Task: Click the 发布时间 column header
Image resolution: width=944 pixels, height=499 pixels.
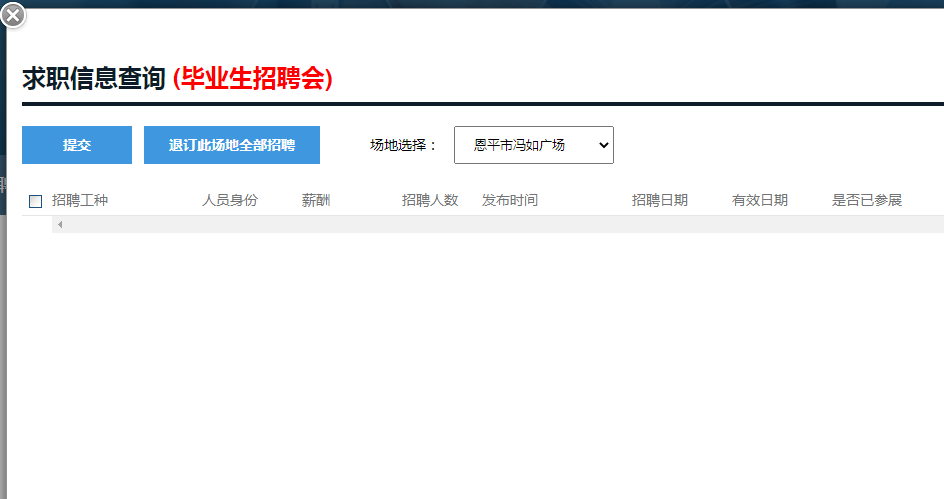Action: coord(510,200)
